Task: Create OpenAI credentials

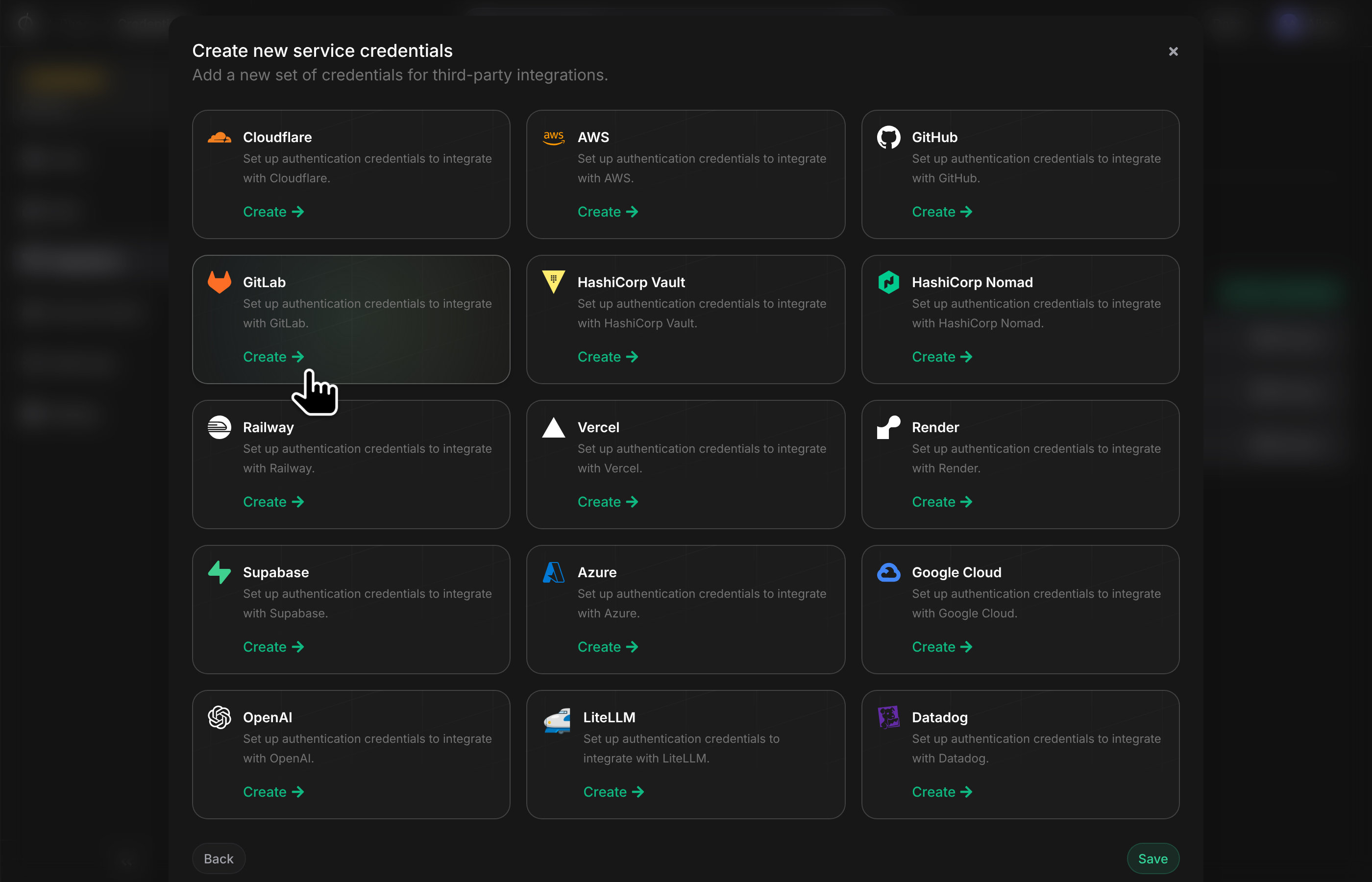Action: 273,792
